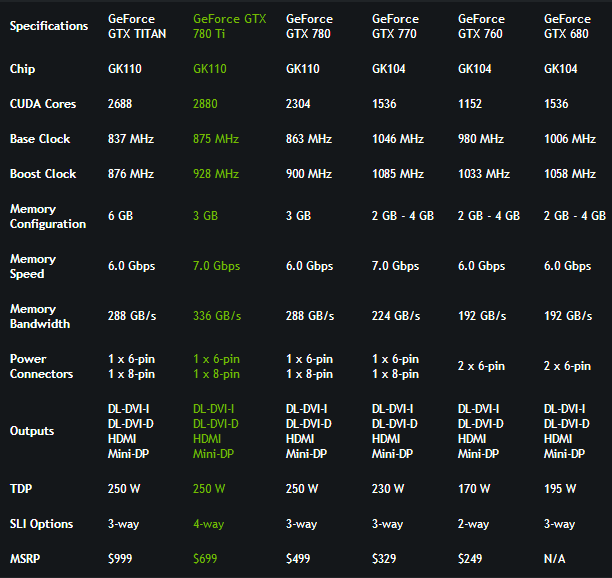Select the 1033 MHz boost clock value
This screenshot has width=612, height=578.
(x=484, y=174)
